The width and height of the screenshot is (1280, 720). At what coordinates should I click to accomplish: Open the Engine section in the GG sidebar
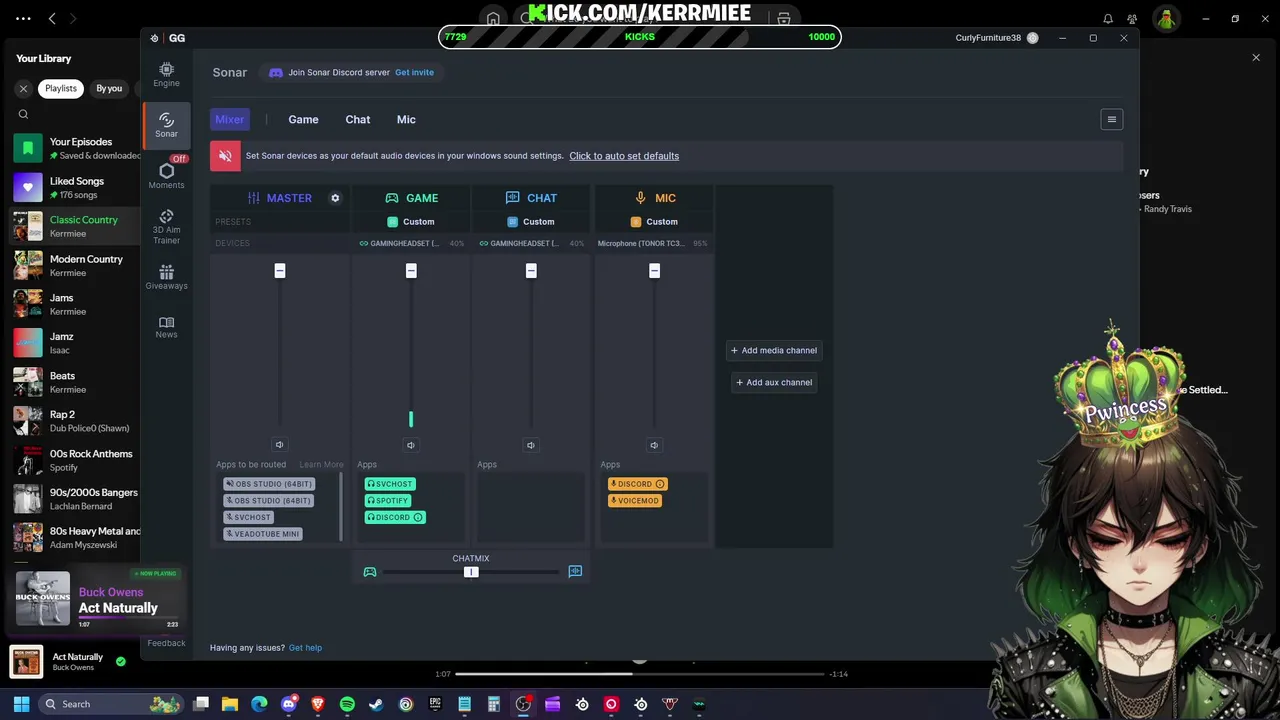pyautogui.click(x=166, y=75)
